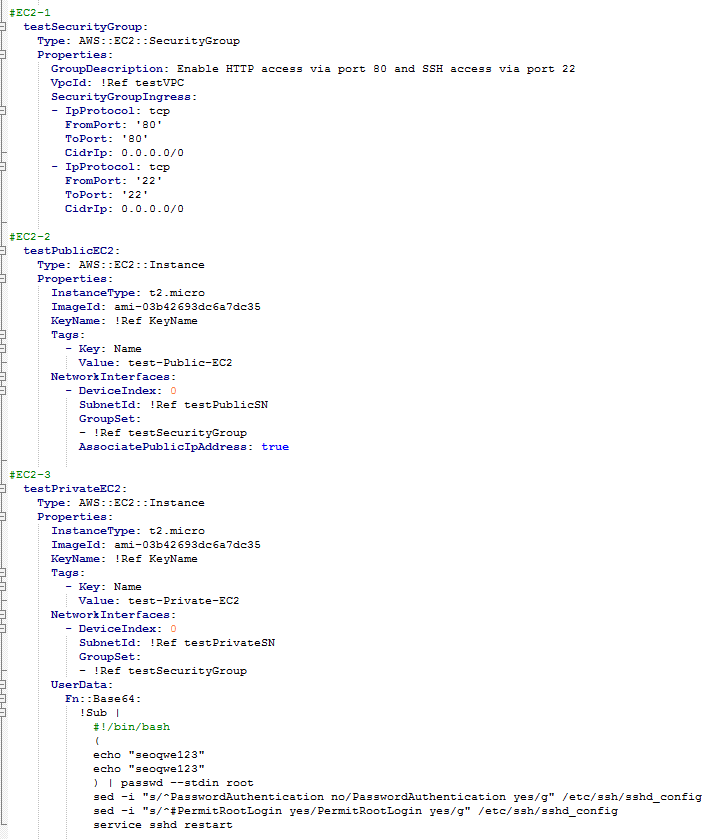The image size is (727, 839).
Task: Click the !Sub | line
Action: 100,713
